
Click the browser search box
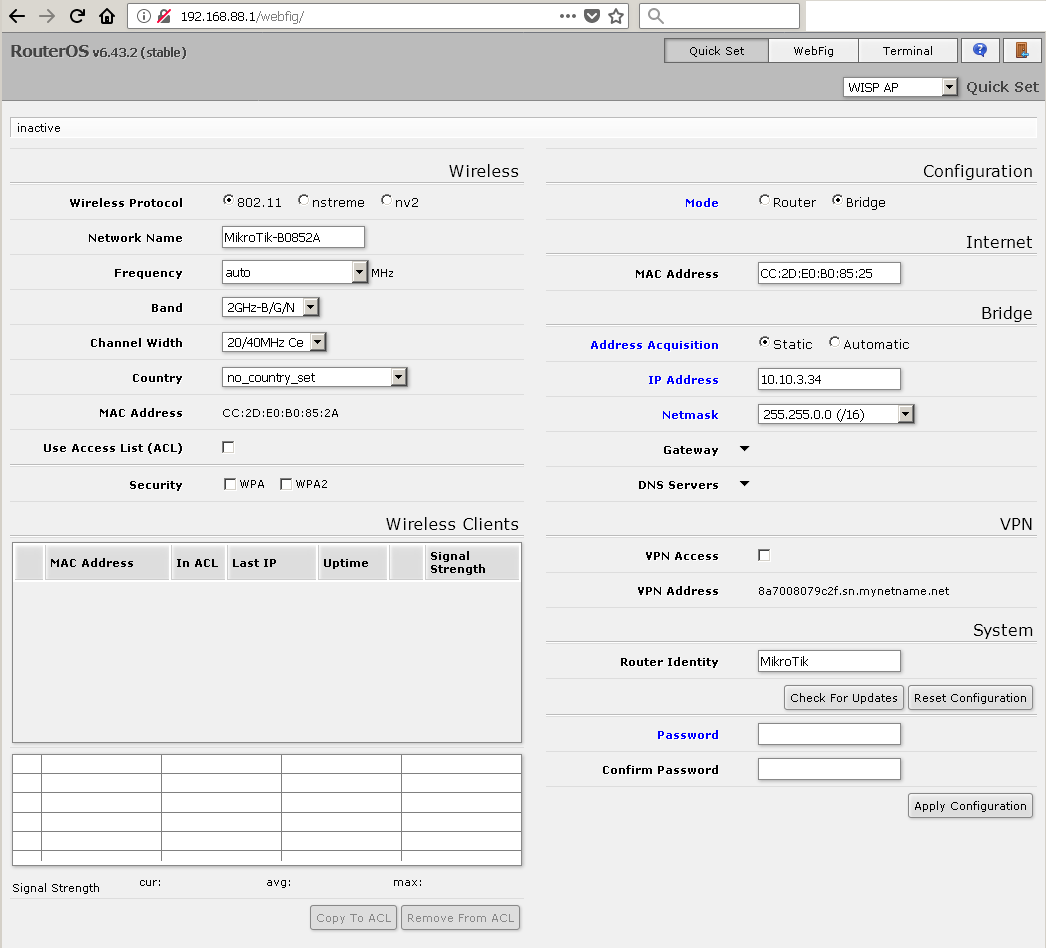[719, 16]
